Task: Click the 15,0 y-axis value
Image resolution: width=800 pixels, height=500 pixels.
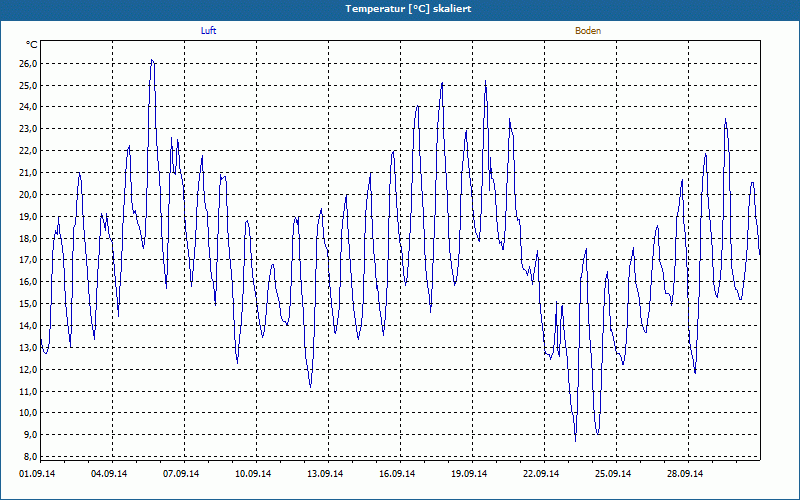Action: [29, 304]
